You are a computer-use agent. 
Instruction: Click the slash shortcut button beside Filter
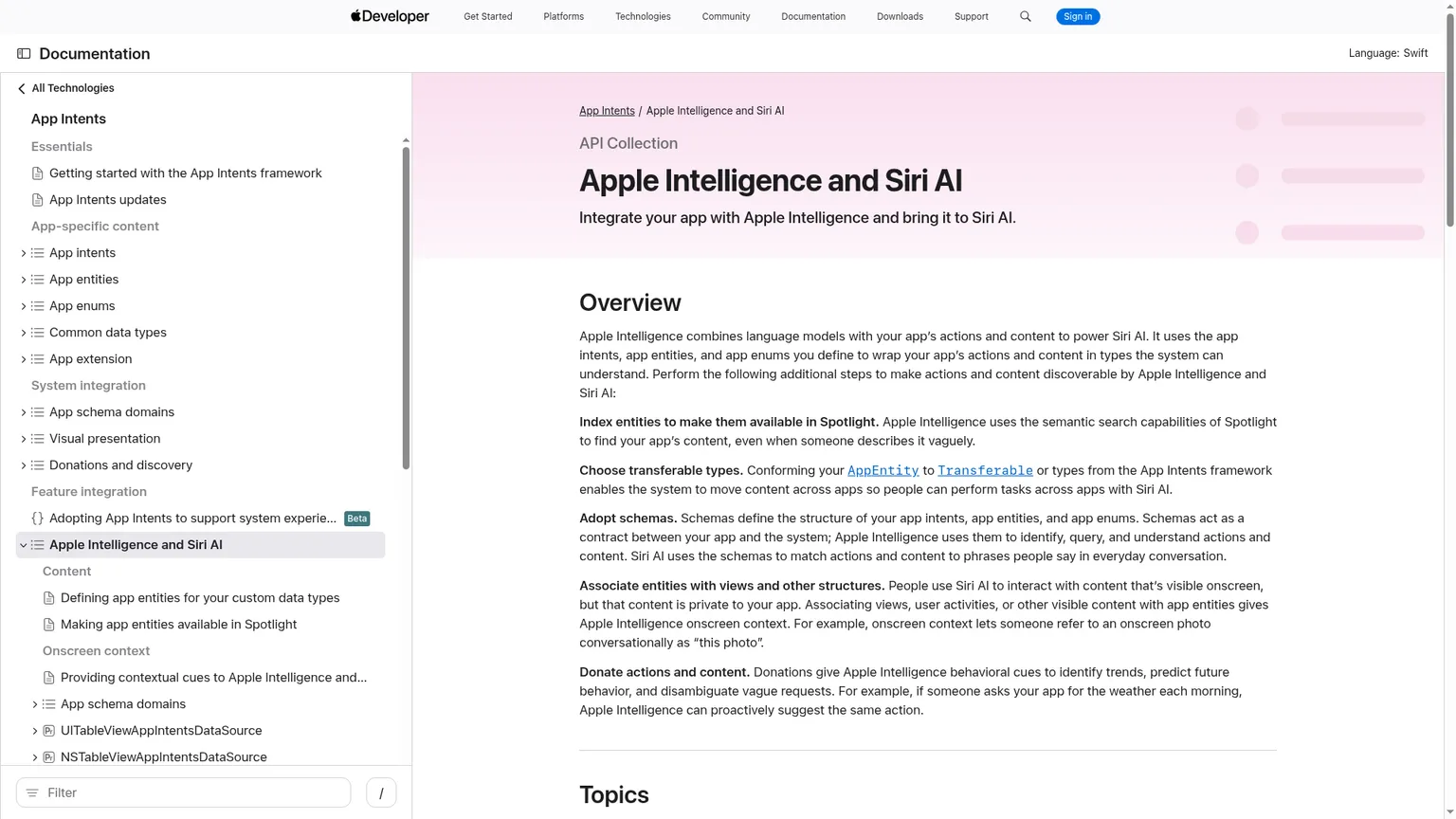click(381, 792)
